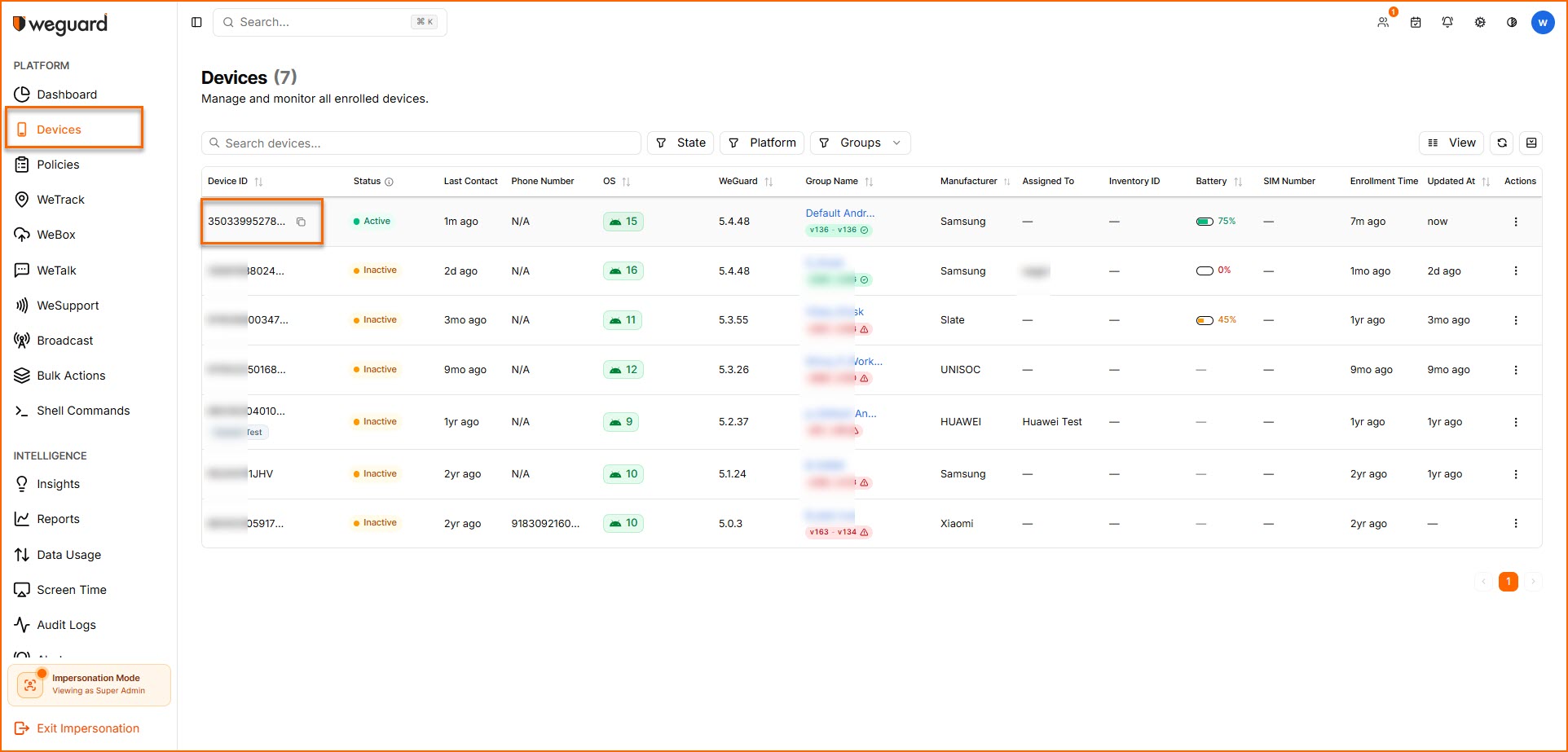Click the export icon beside refresh
Image resolution: width=1568 pixels, height=752 pixels.
click(x=1531, y=143)
